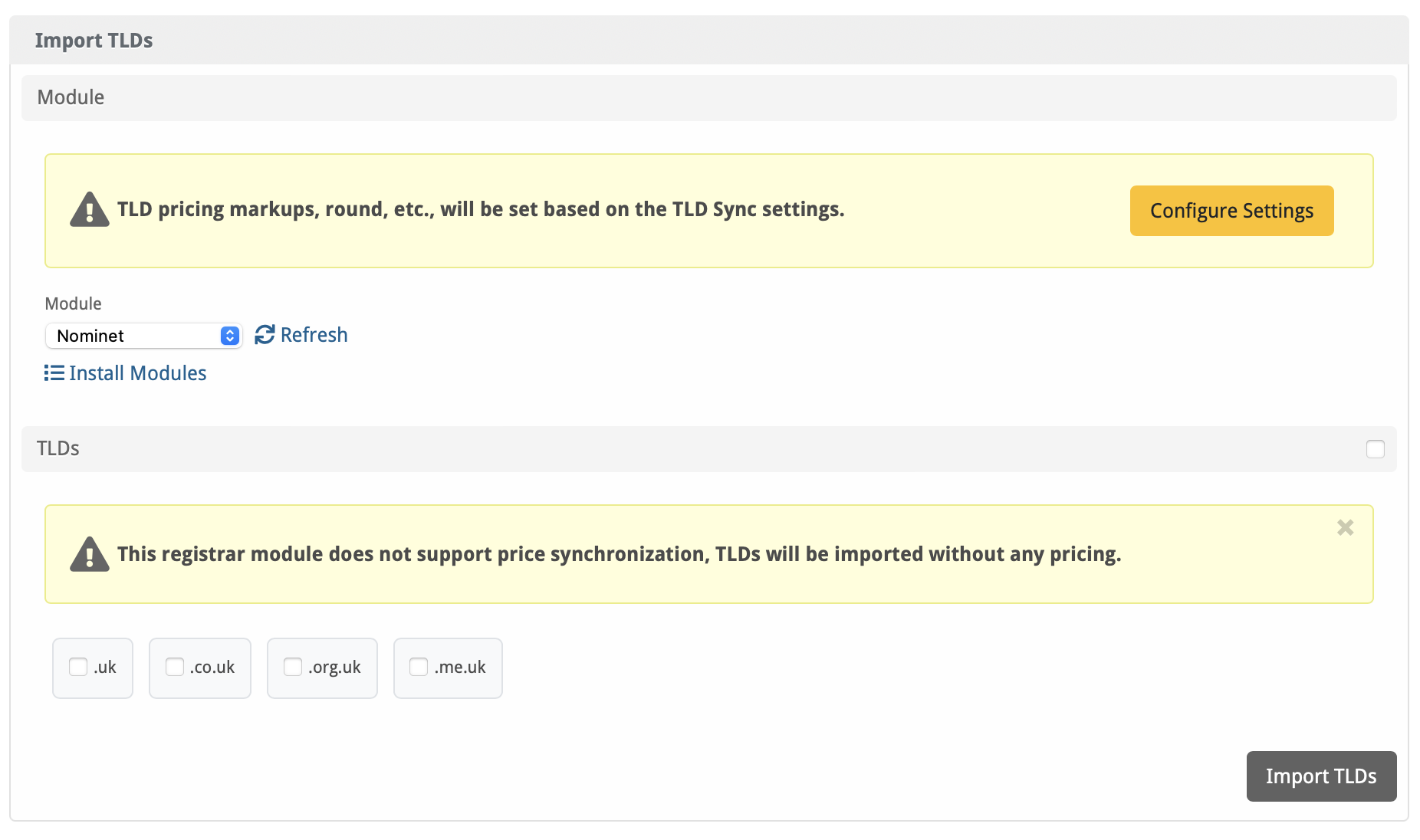Viewport: 1420px width, 840px height.
Task: Click the Refresh link text
Action: (x=314, y=335)
